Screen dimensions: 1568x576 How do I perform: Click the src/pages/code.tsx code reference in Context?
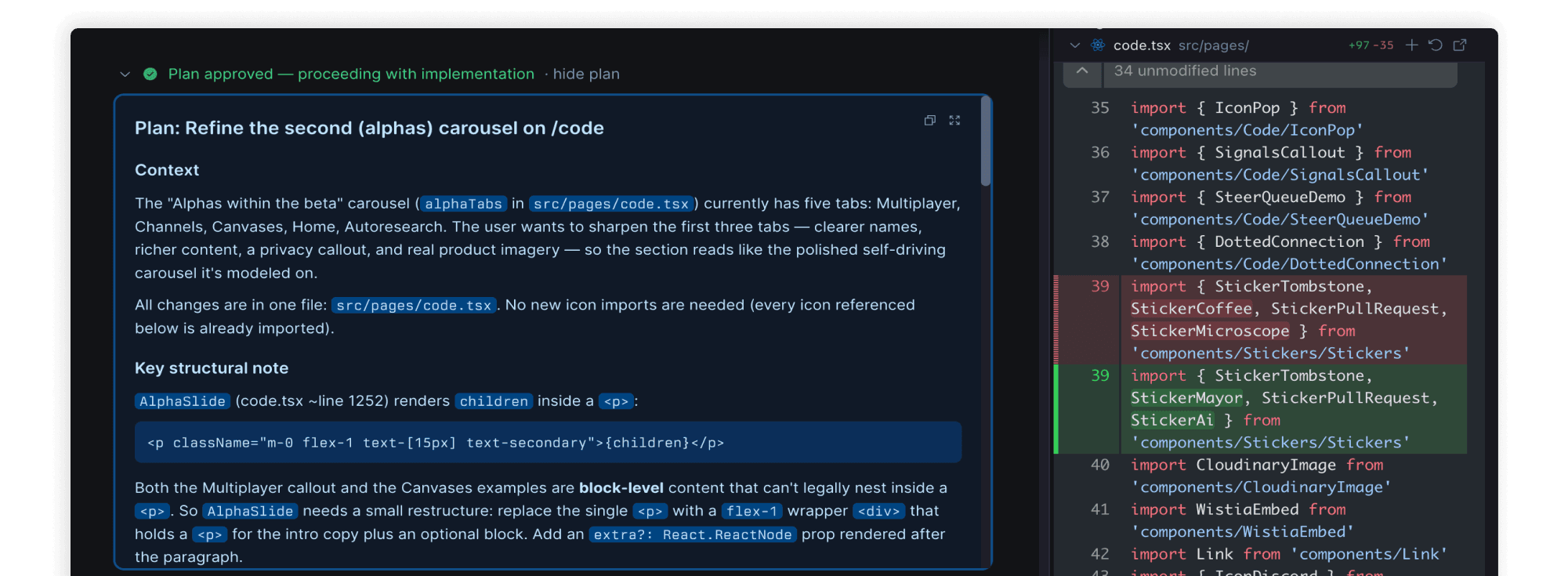[610, 204]
